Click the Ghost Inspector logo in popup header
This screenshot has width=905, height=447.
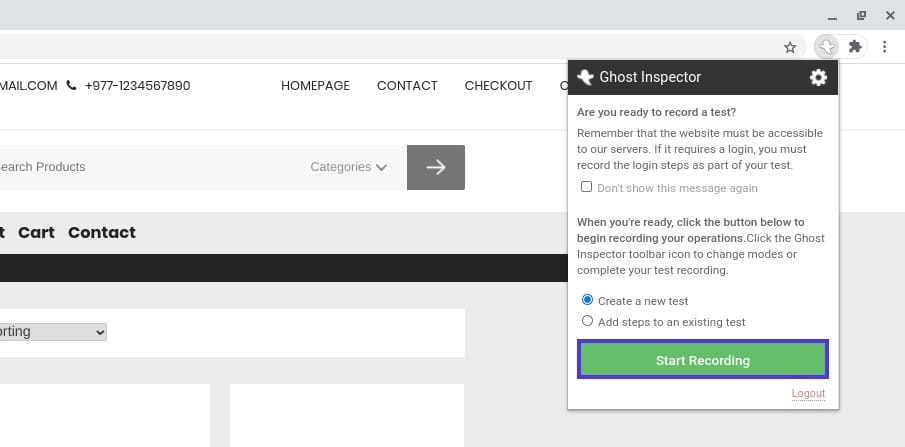[x=585, y=77]
